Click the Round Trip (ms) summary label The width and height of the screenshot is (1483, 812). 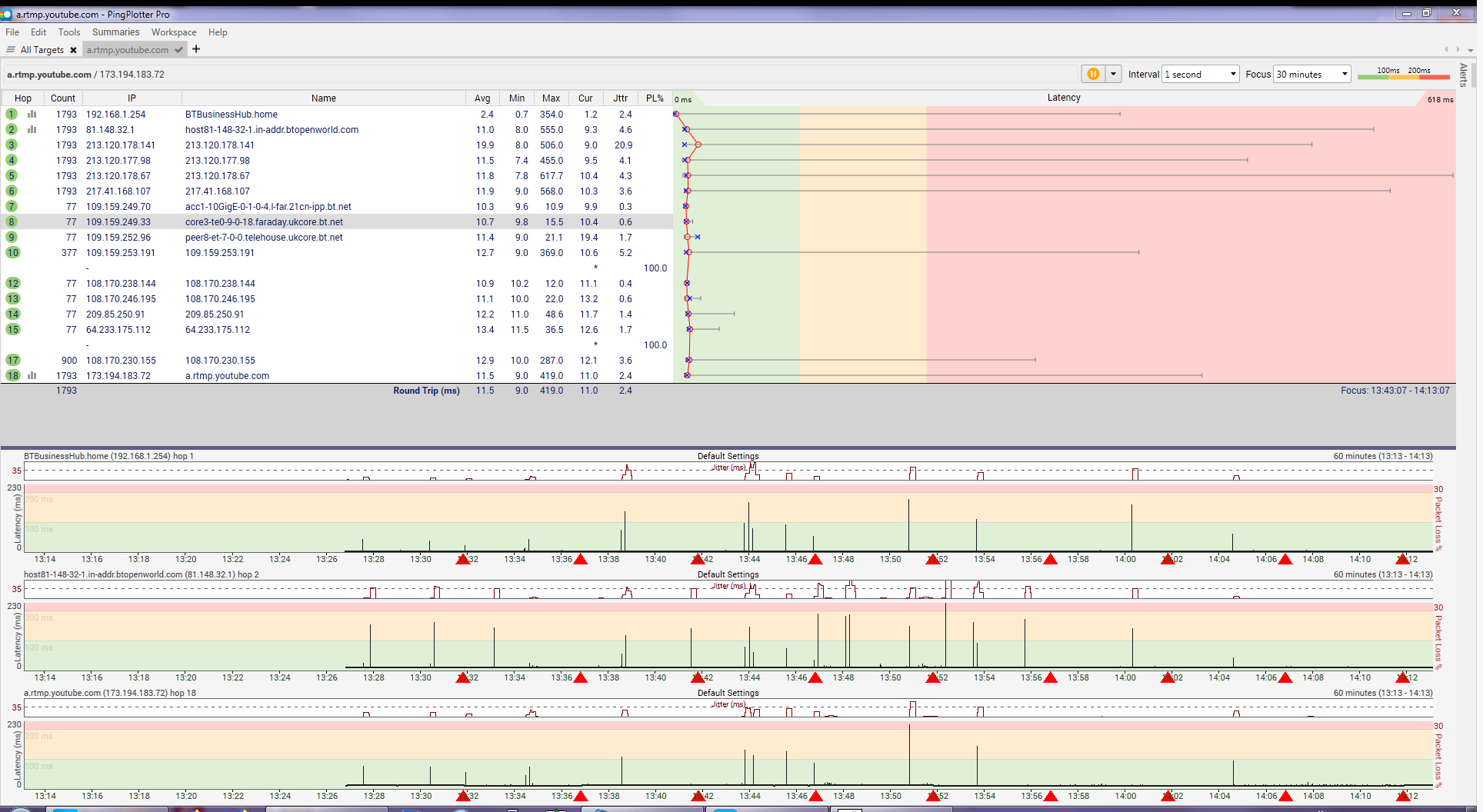(x=426, y=391)
